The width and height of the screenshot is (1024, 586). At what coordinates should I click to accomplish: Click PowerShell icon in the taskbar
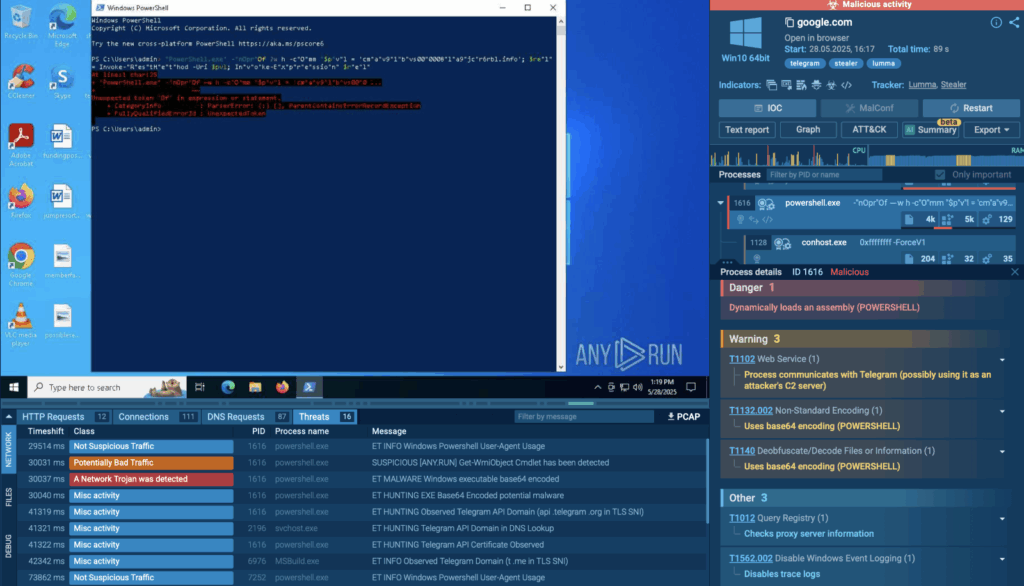[310, 387]
